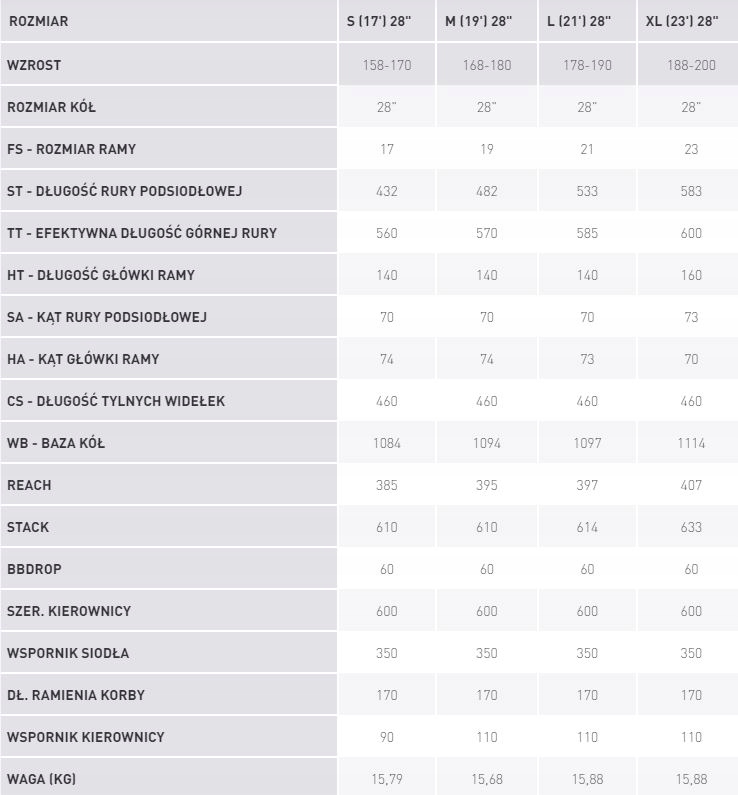Viewport: 738px width, 795px height.
Task: Select the M (19') 28" column header
Action: pyautogui.click(x=478, y=21)
